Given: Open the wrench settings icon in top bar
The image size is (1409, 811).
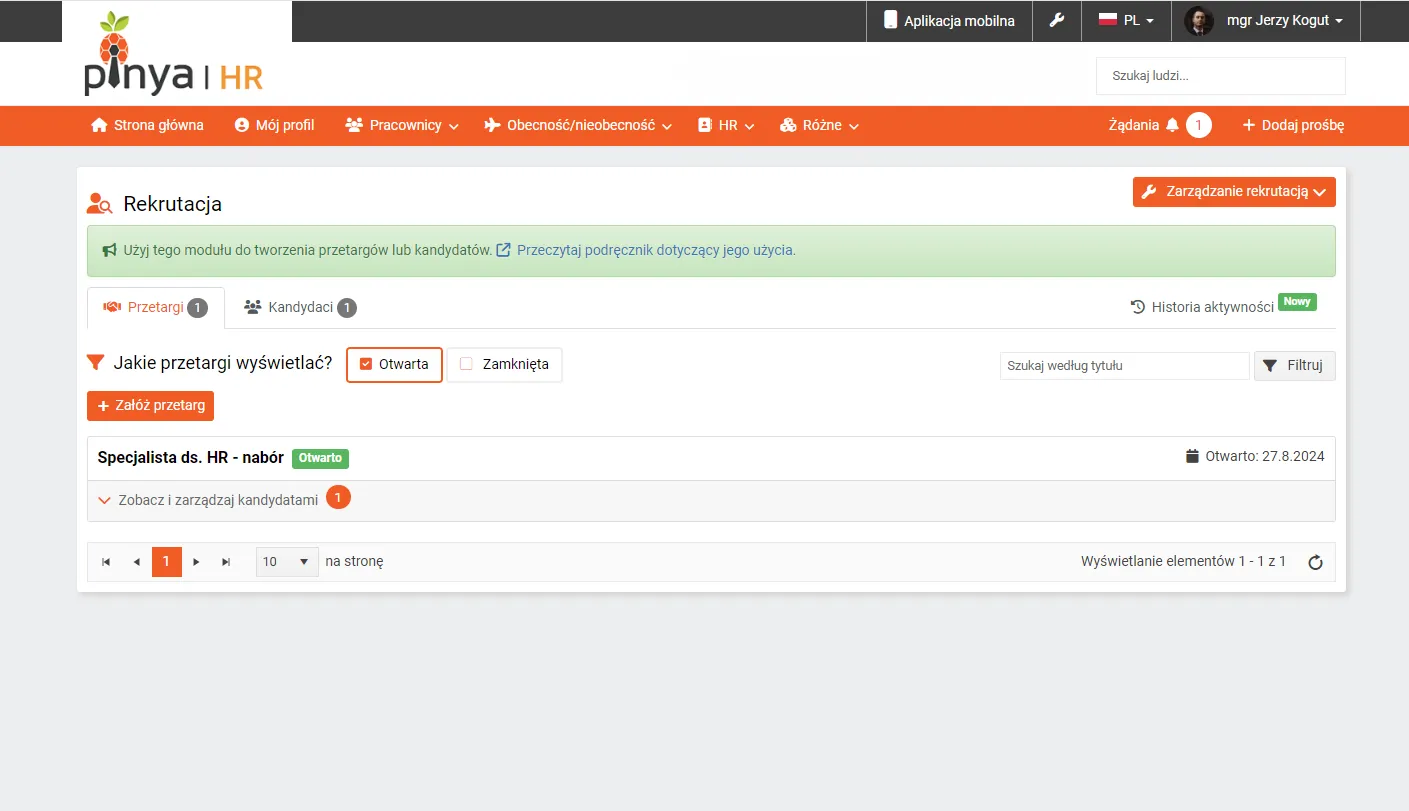Looking at the screenshot, I should [x=1057, y=20].
